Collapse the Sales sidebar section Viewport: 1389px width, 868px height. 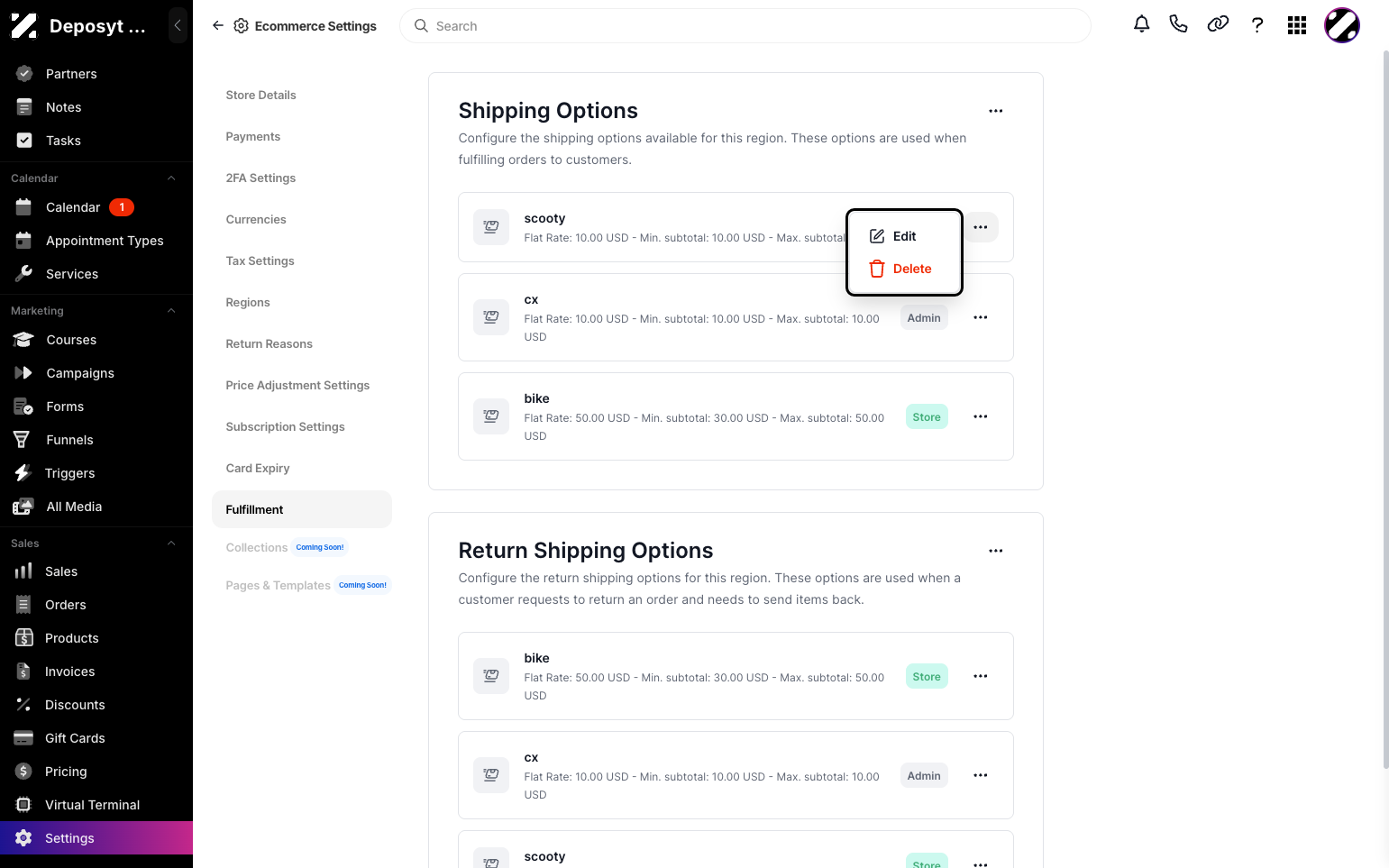coord(171,544)
